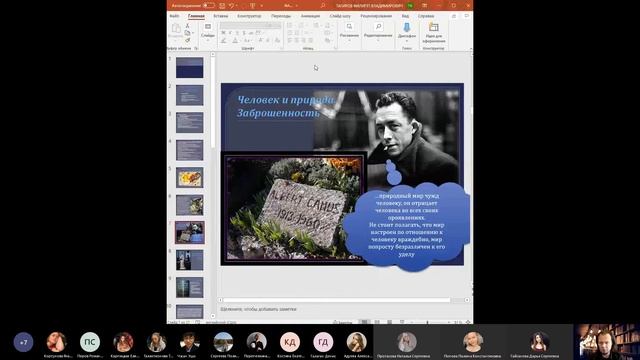Switch to the Вставка ribbon tab
This screenshot has width=640, height=360.
point(221,16)
